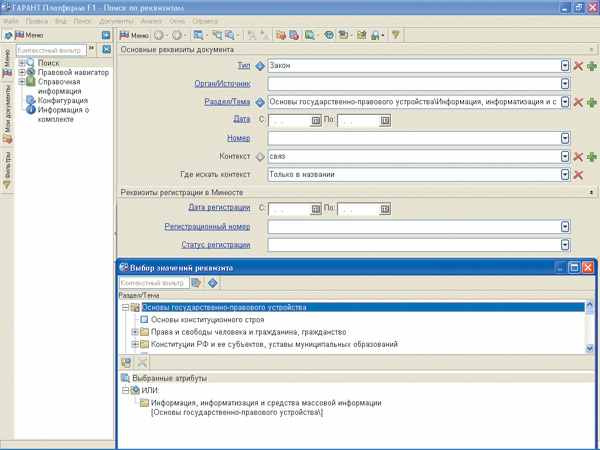Focus the left panel Контекстный фильтр field
The width and height of the screenshot is (600, 450).
coord(51,50)
